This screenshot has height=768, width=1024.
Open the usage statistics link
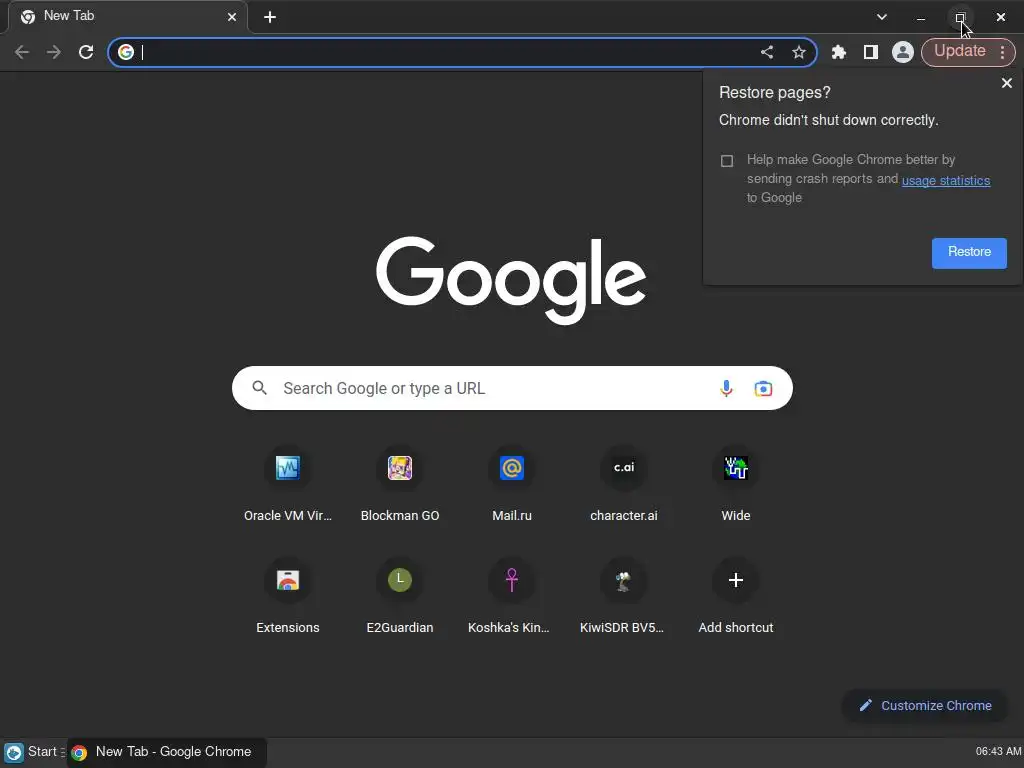[x=946, y=180]
